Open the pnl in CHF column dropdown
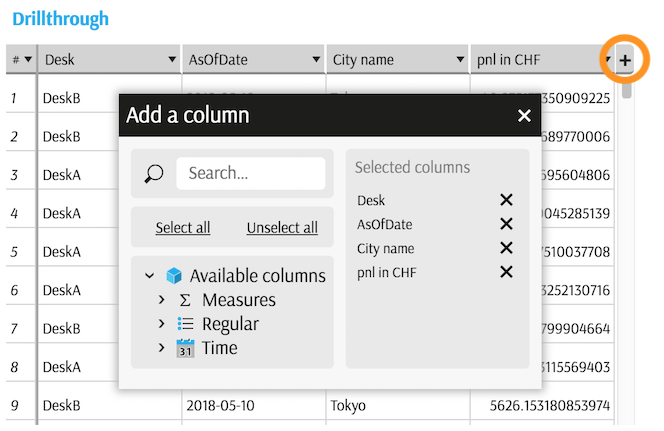 (x=607, y=59)
